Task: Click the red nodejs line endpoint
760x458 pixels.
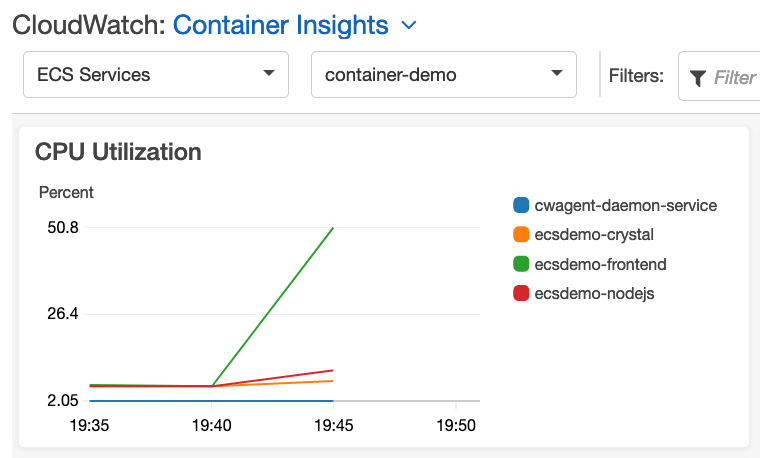Action: [x=332, y=370]
